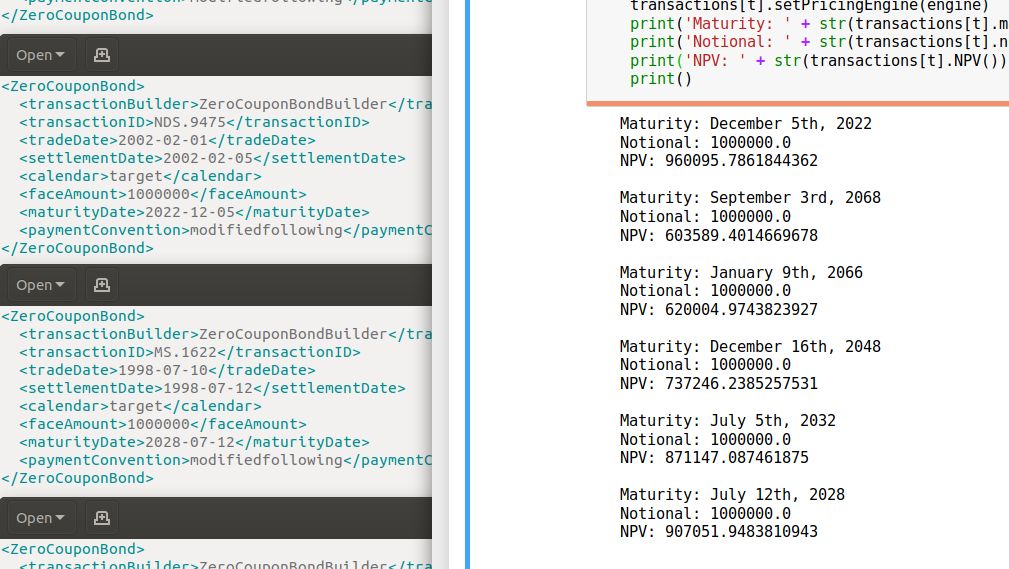Click NPV 737246.2385257531 value
The width and height of the screenshot is (1009, 569).
click(741, 384)
